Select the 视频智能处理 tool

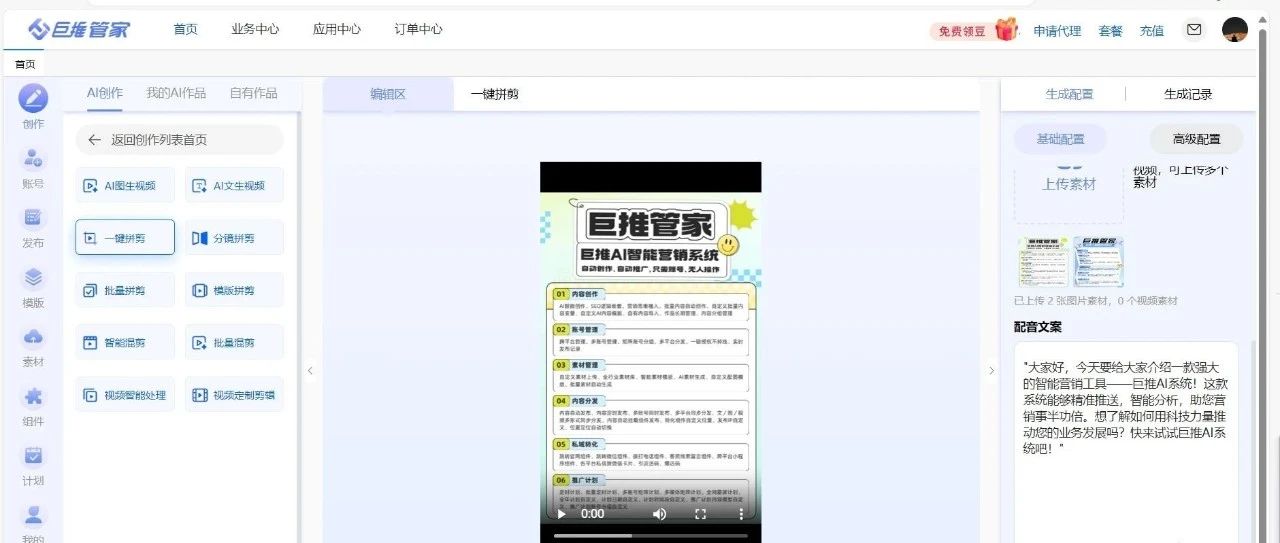point(125,395)
